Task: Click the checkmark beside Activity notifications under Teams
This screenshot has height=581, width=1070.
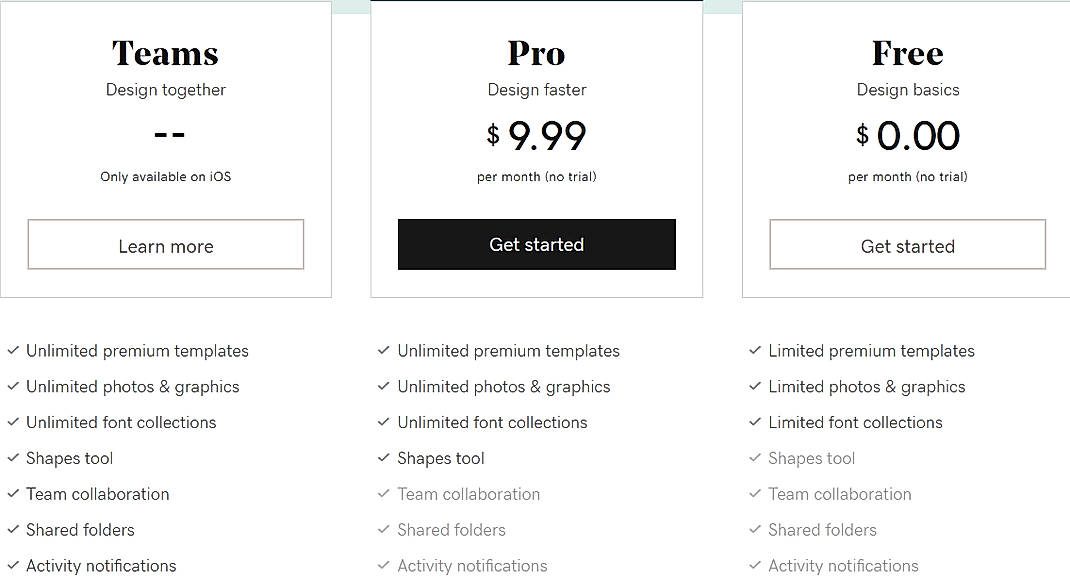Action: (14, 565)
